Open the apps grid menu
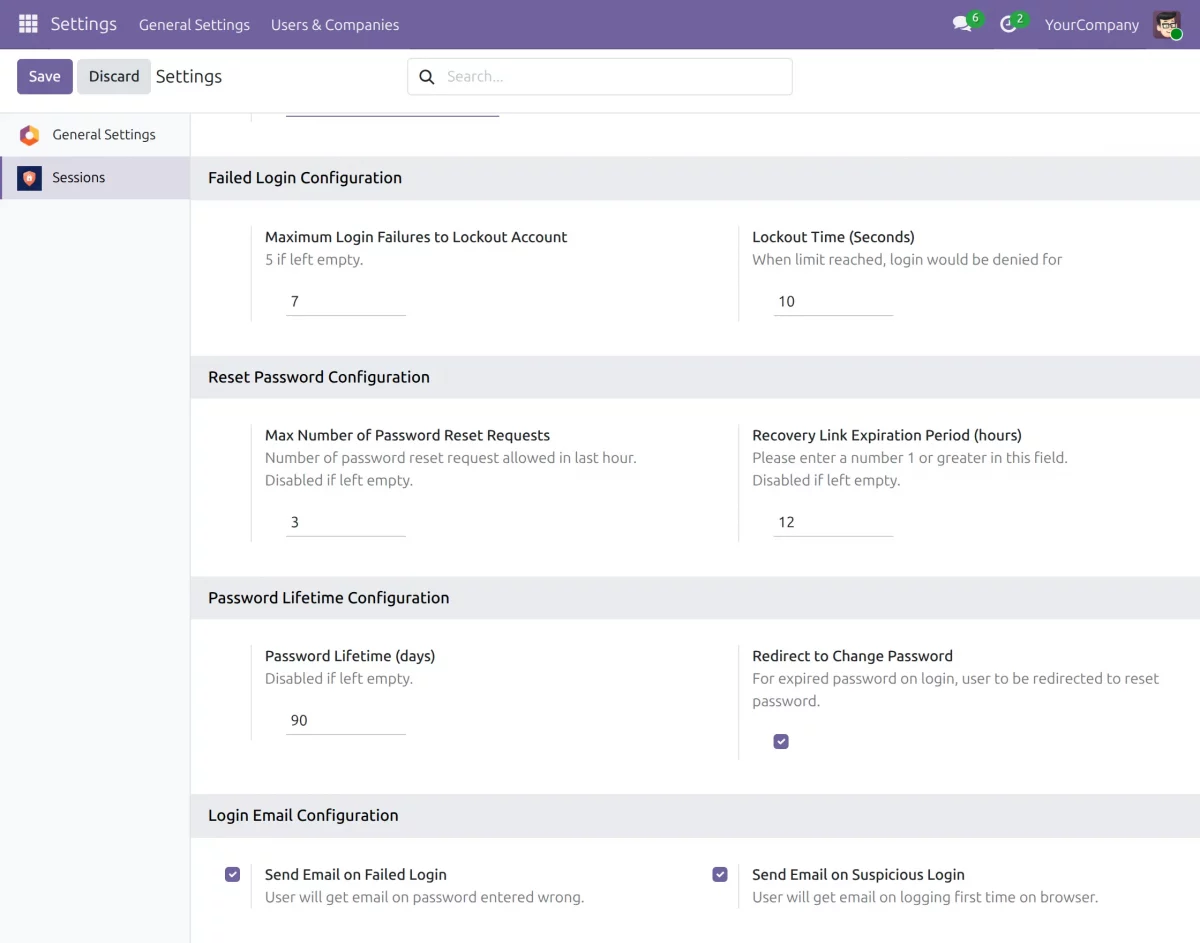 pyautogui.click(x=28, y=24)
